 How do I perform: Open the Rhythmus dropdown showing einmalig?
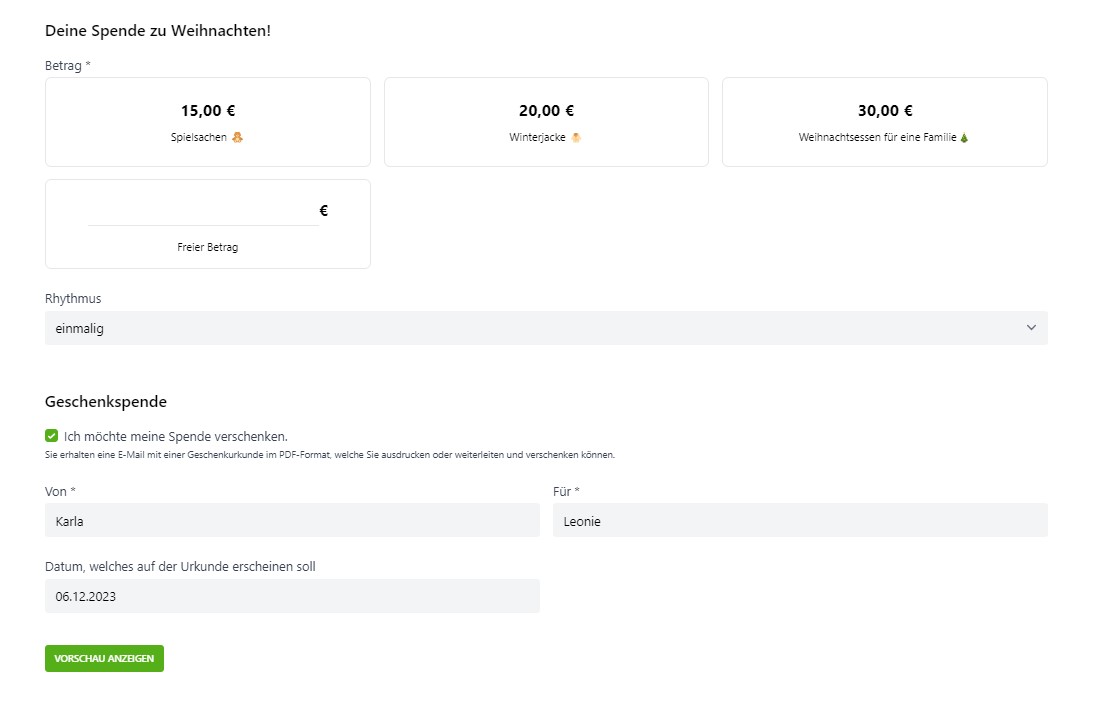pyautogui.click(x=530, y=328)
